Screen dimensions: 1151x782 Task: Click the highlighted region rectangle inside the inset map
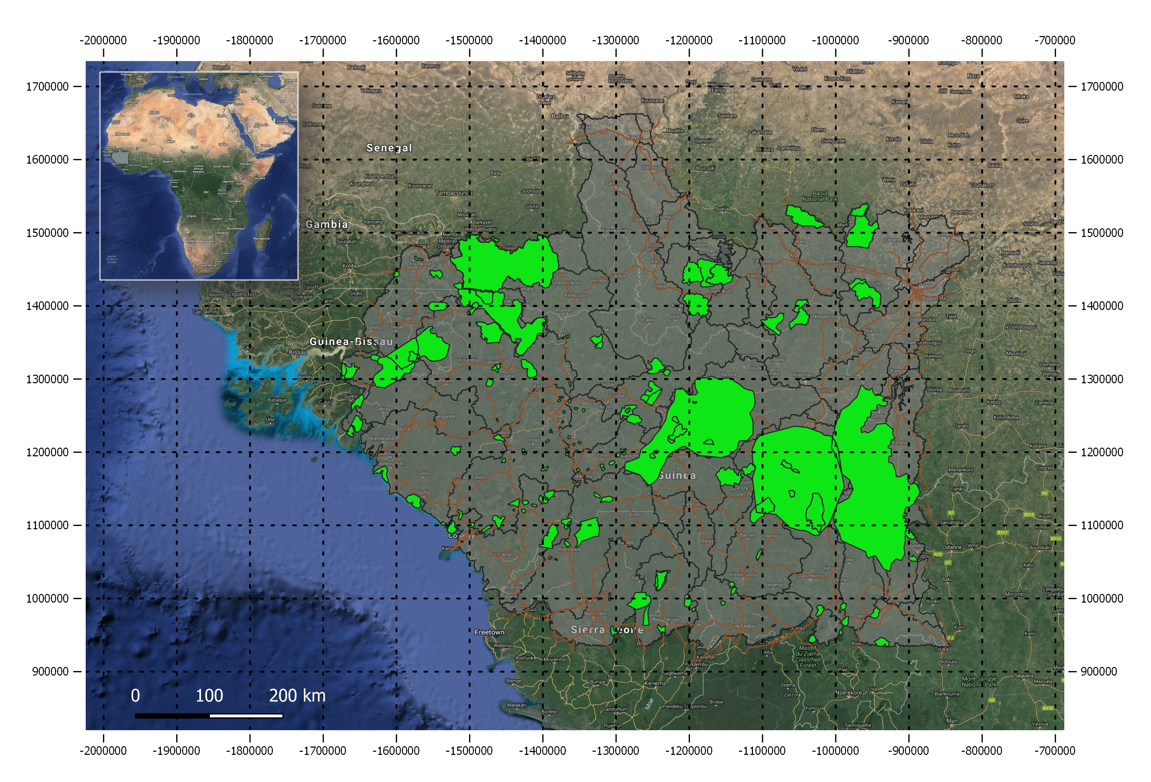click(120, 156)
